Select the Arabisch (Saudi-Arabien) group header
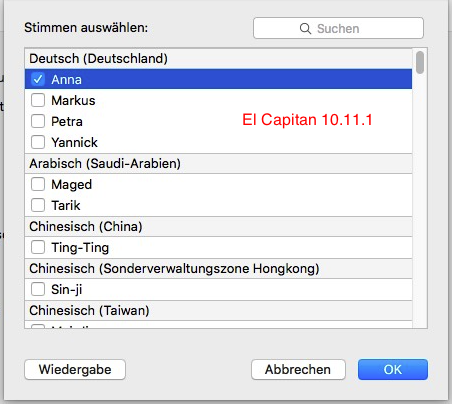452x404 pixels. (218, 164)
